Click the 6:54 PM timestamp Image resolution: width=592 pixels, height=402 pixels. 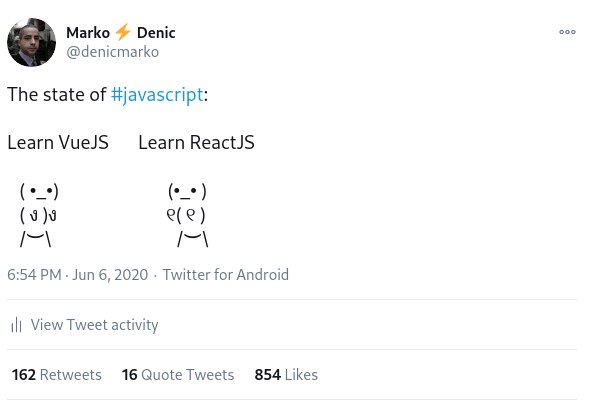(x=34, y=275)
